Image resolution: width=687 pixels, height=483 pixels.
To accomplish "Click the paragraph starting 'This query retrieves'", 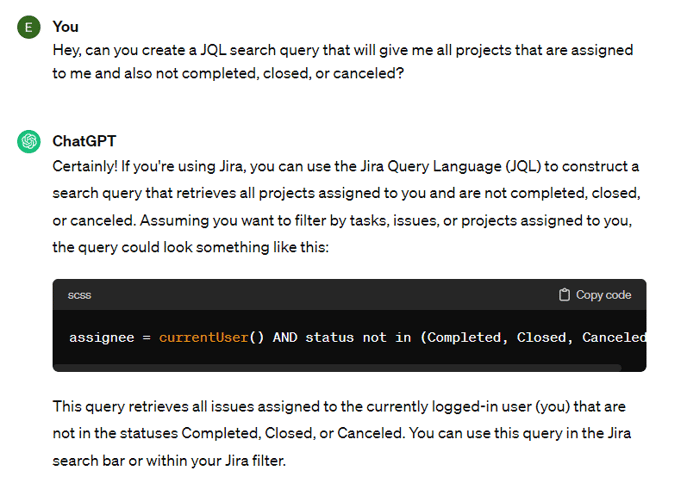I will click(x=342, y=433).
